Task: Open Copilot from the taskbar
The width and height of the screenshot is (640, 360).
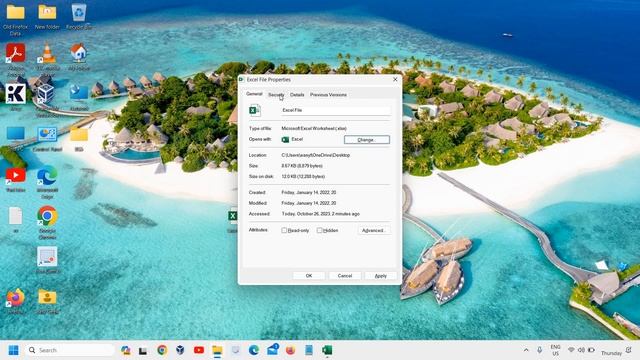Action: (x=125, y=350)
